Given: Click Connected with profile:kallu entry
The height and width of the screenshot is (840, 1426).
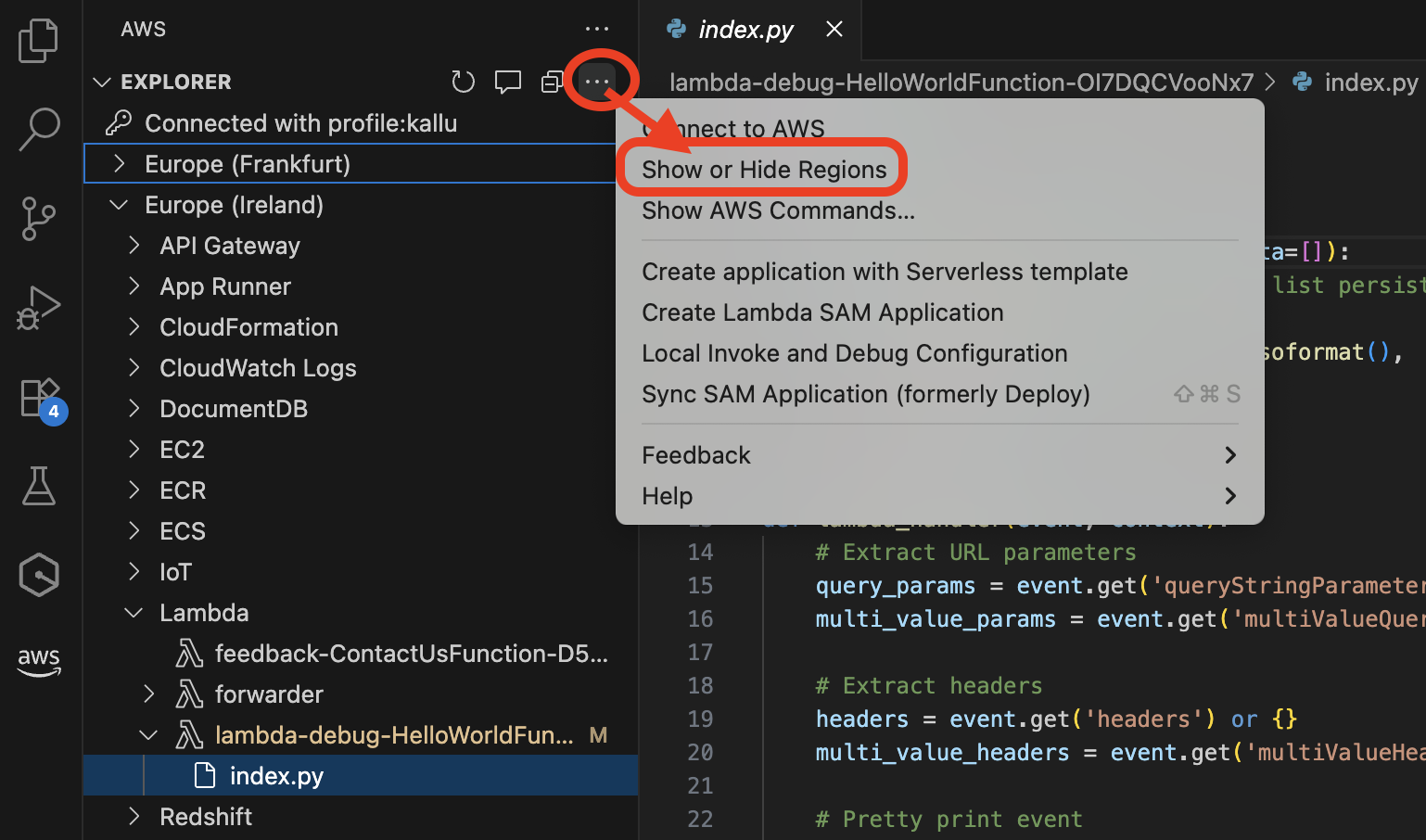Looking at the screenshot, I should pyautogui.click(x=361, y=123).
